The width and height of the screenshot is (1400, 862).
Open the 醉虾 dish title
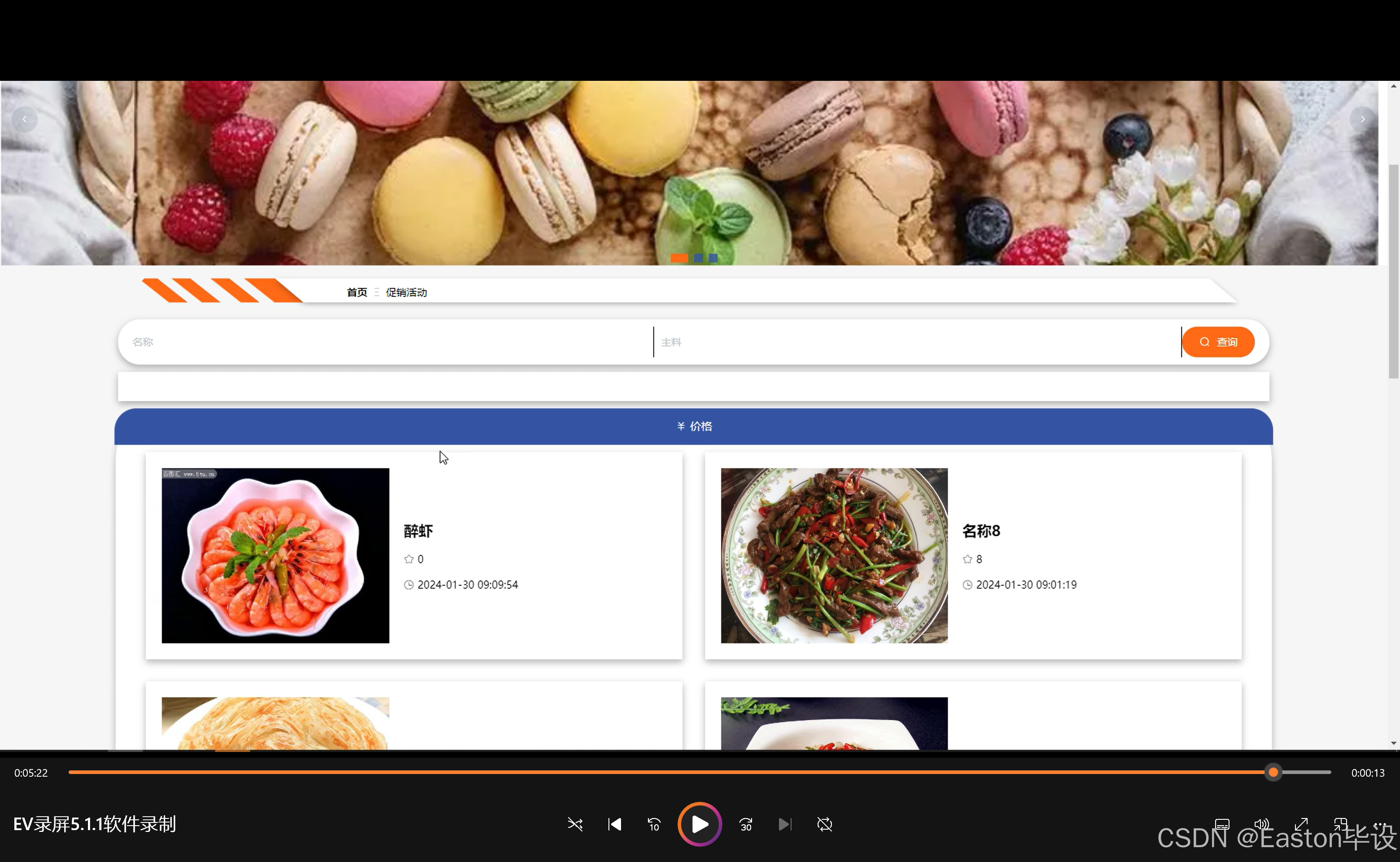tap(418, 531)
